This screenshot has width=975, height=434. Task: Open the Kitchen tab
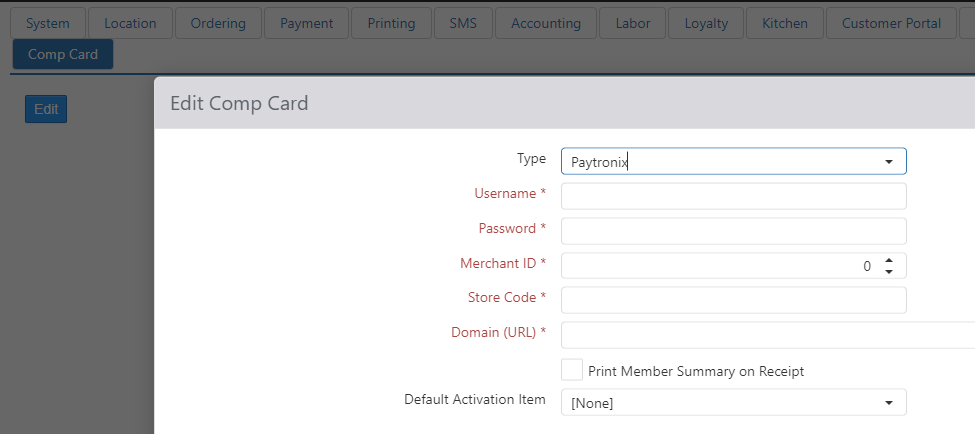[x=785, y=24]
